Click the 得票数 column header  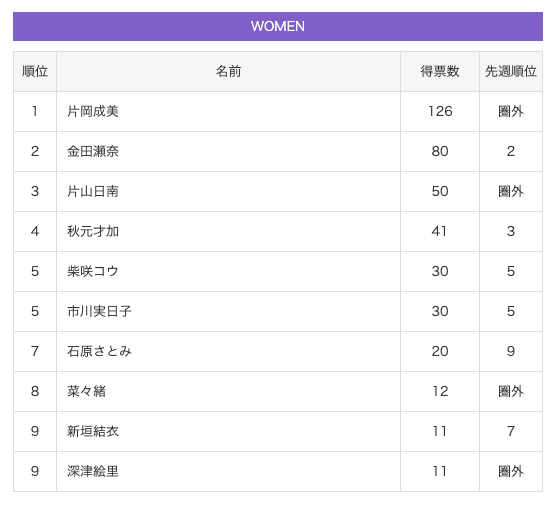tap(439, 72)
